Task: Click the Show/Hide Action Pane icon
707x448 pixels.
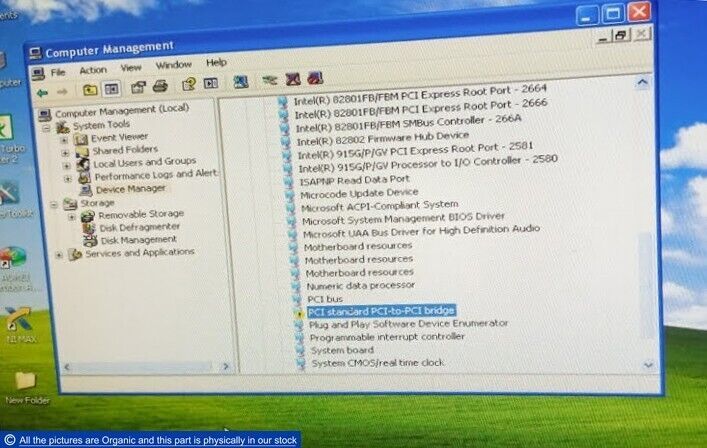Action: [x=211, y=83]
